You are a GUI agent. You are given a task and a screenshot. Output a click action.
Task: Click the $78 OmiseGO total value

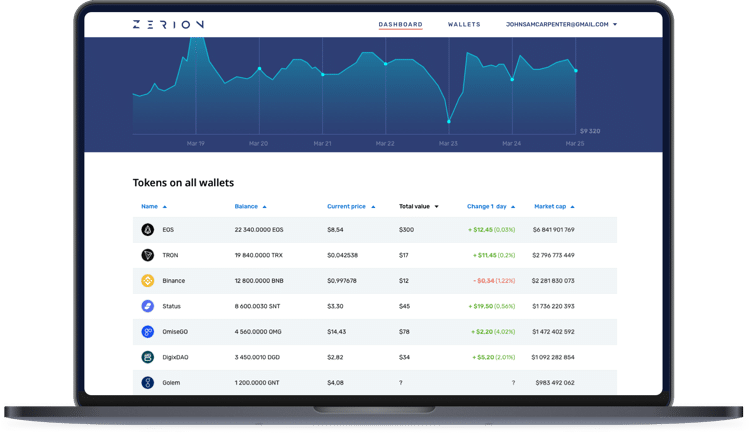(x=405, y=332)
